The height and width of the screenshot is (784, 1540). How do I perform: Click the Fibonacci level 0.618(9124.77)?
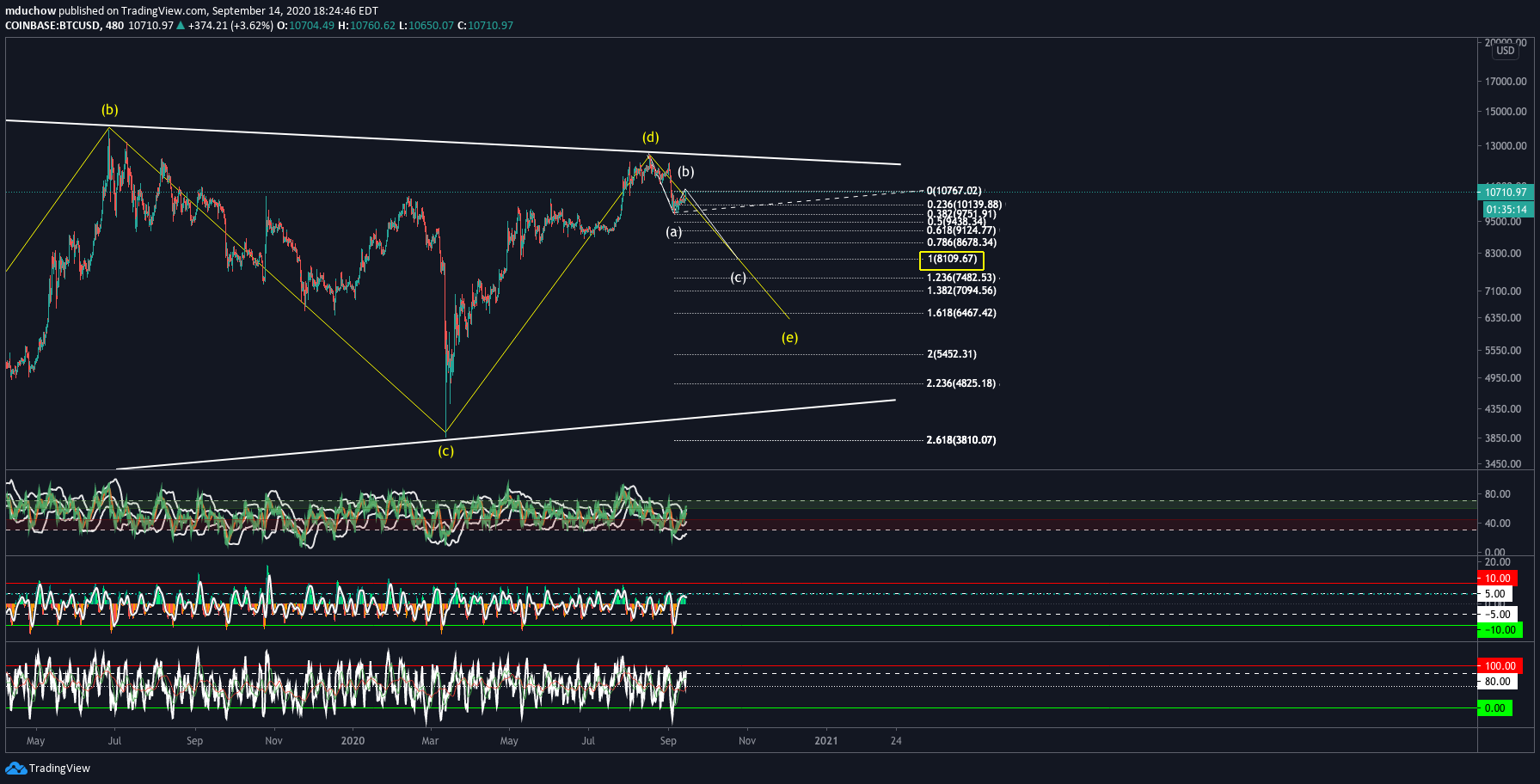961,230
